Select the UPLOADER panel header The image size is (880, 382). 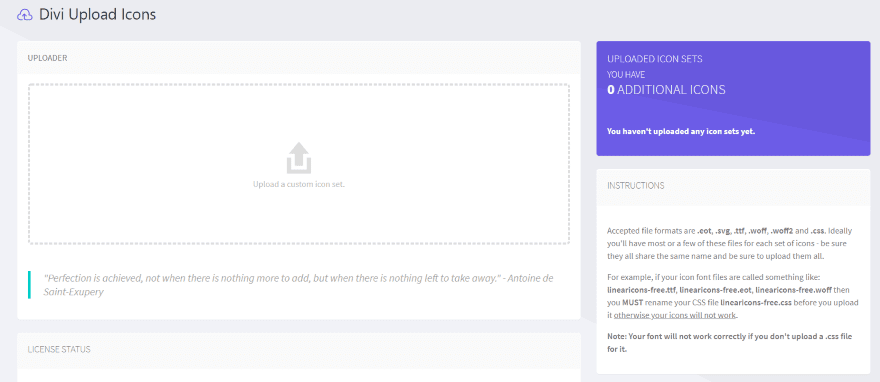click(x=299, y=58)
